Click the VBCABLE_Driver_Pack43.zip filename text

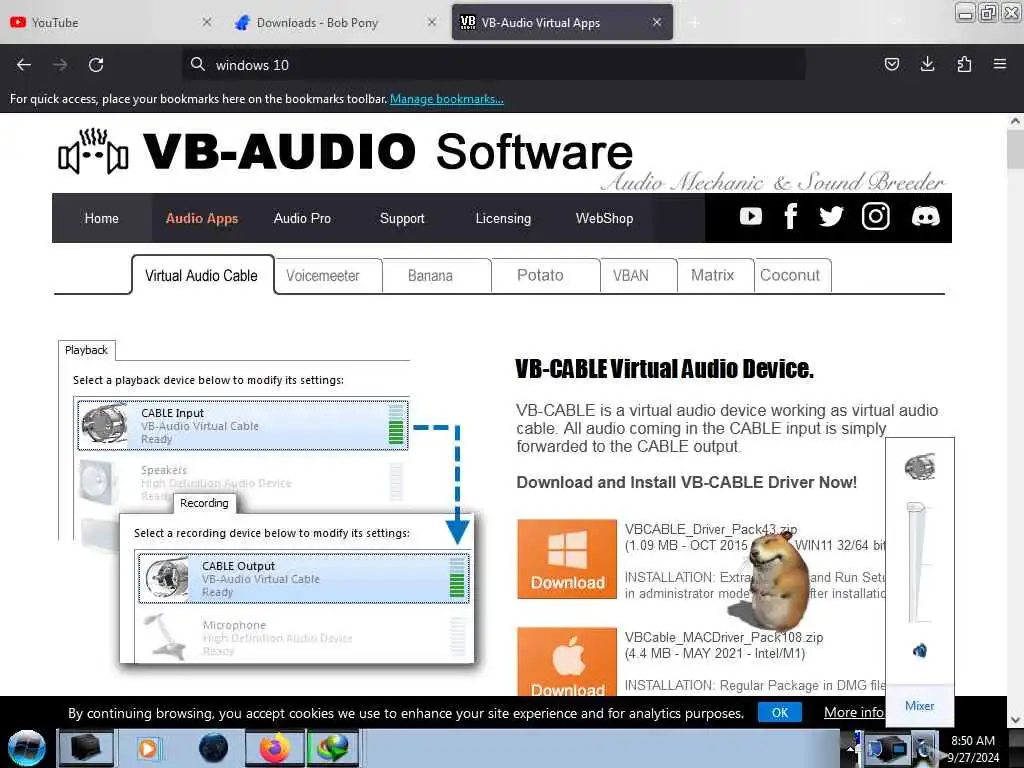711,529
